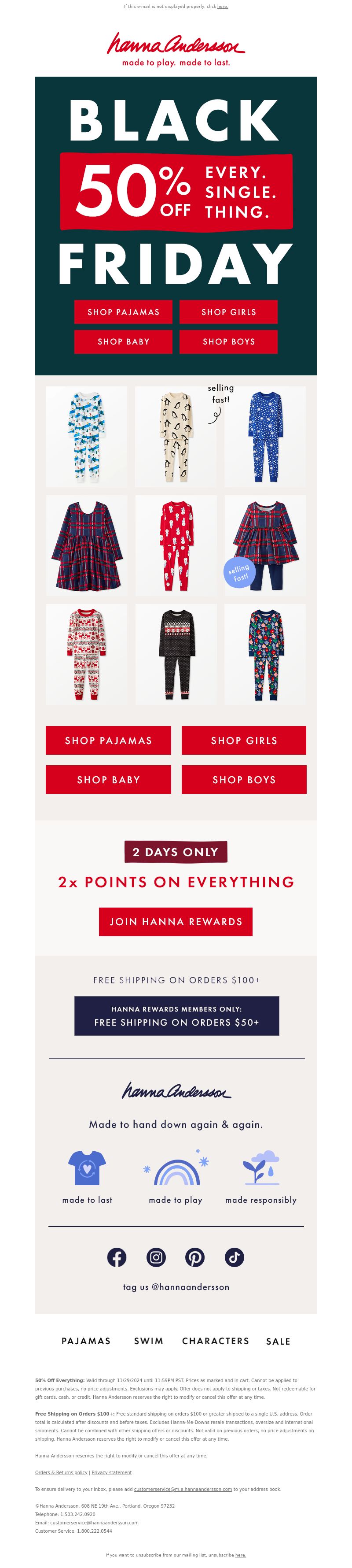
Task: Open the Swim footer menu item
Action: [149, 1341]
